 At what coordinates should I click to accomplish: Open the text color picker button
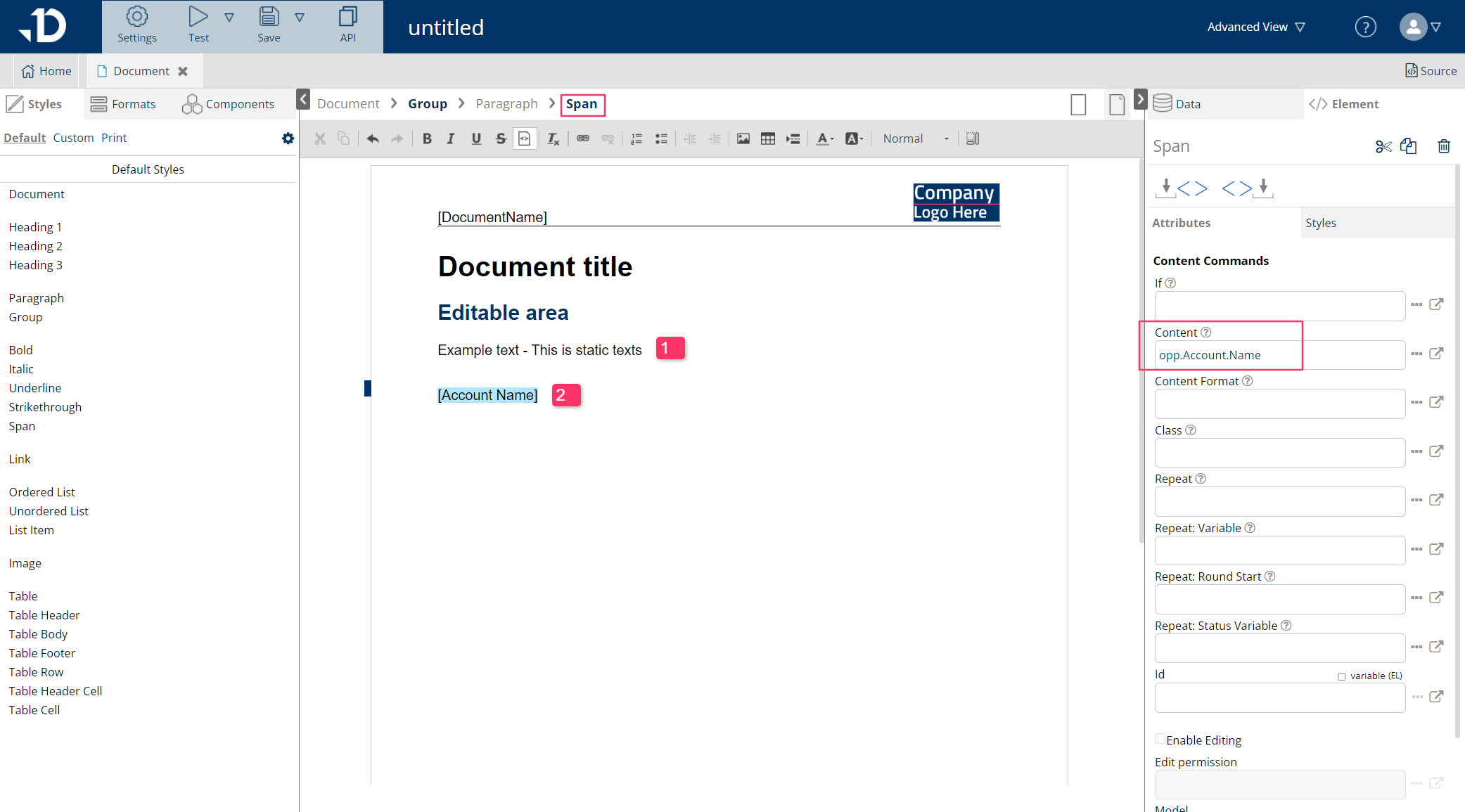coord(824,139)
